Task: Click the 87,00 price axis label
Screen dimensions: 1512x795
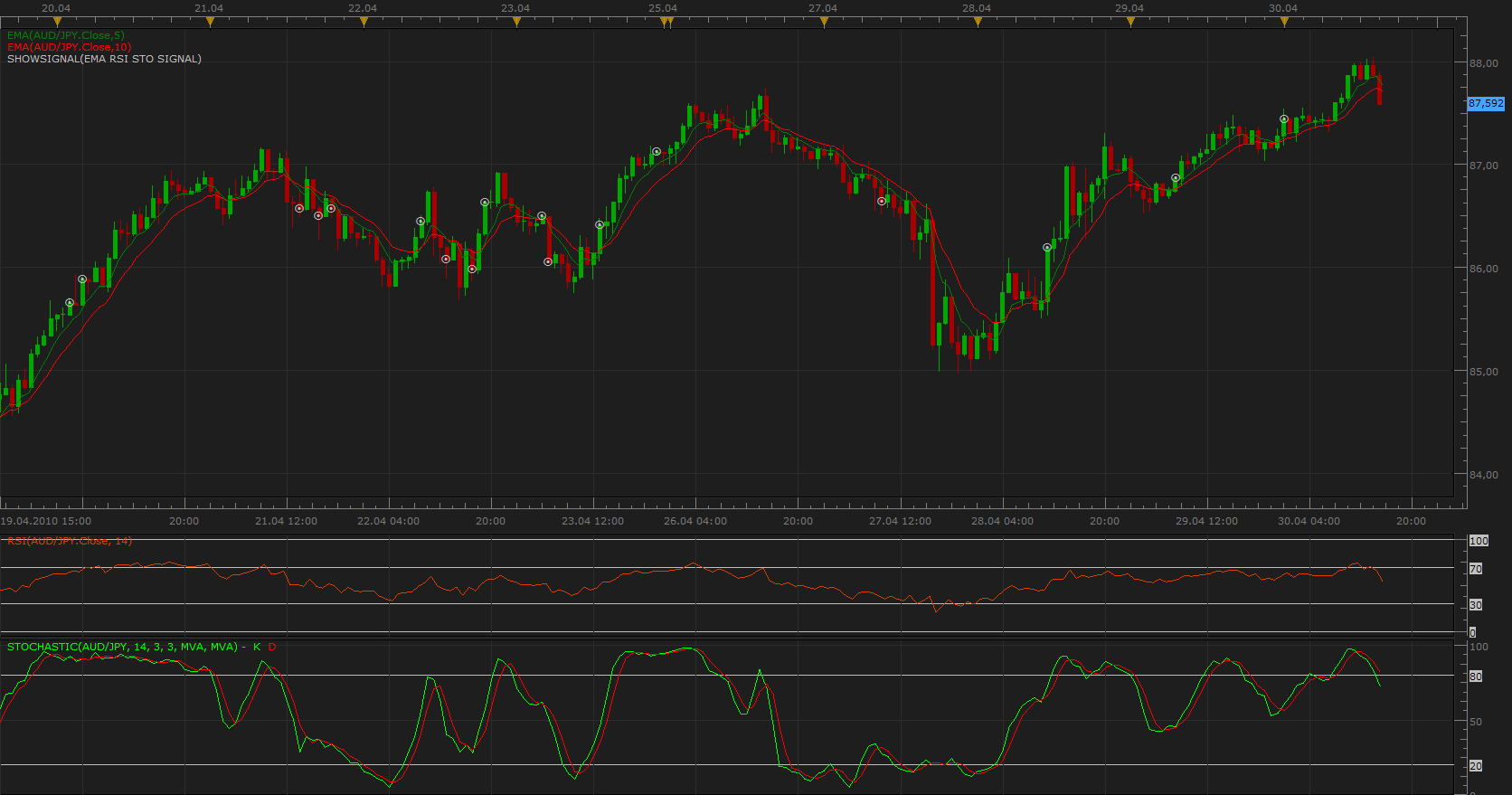Action: point(1484,166)
